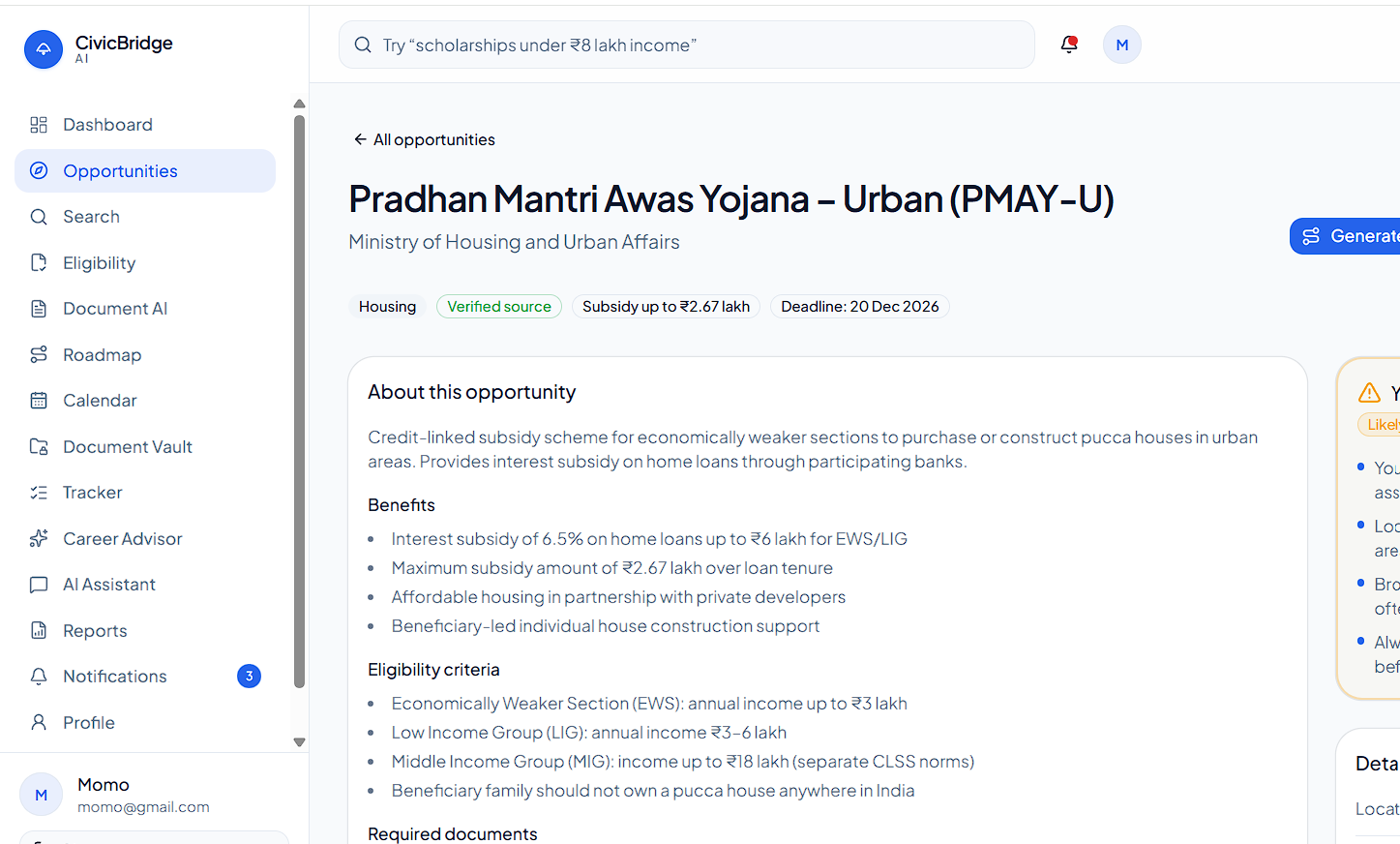Click the CivicBridge logo icon

44,49
